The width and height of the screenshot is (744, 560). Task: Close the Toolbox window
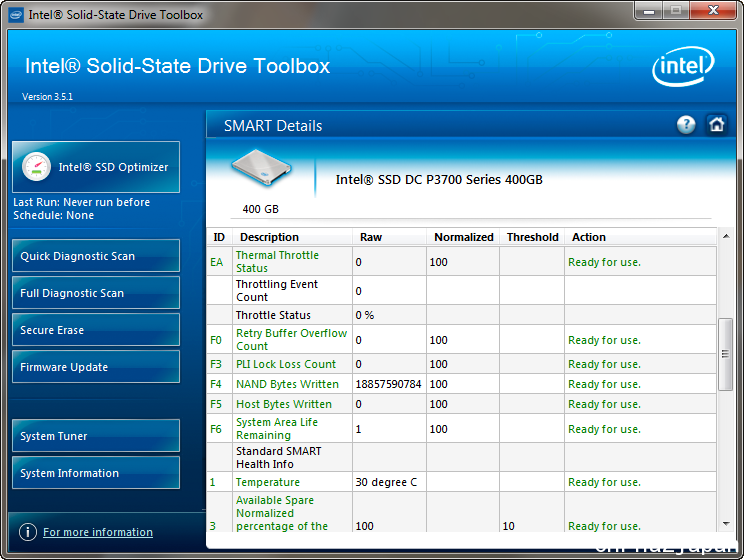[713, 10]
